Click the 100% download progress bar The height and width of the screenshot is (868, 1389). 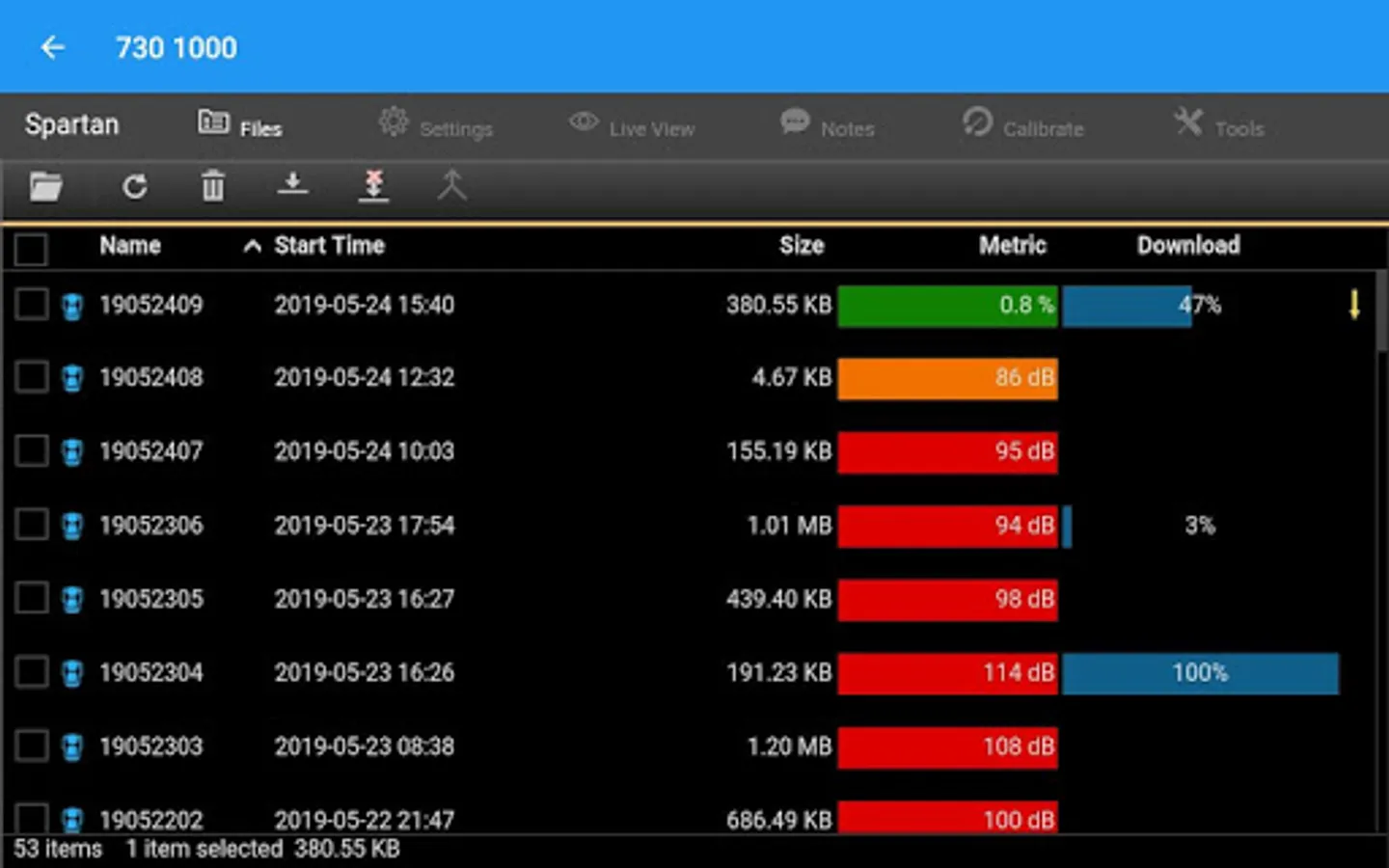click(1201, 673)
